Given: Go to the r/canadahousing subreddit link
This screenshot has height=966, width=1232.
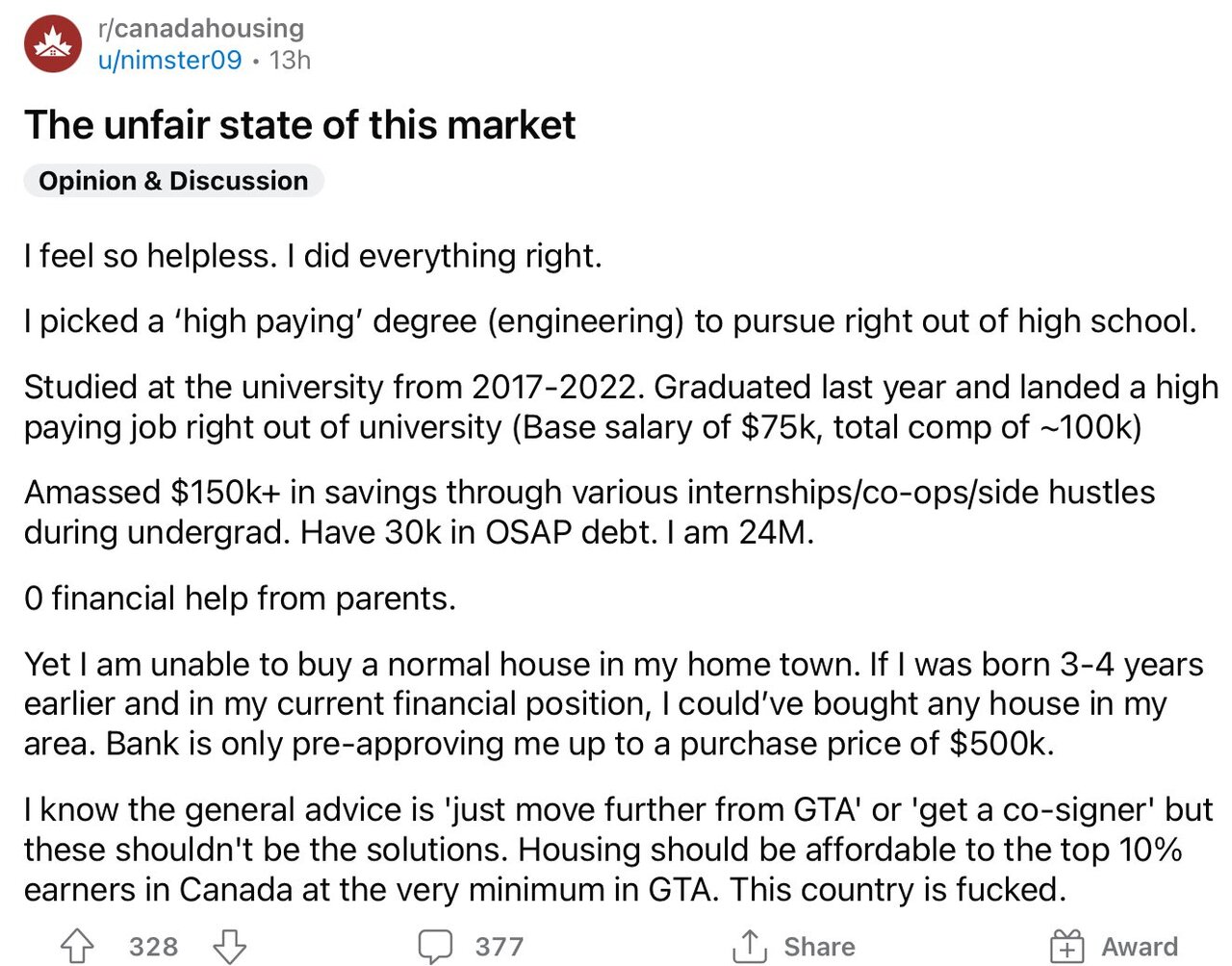Looking at the screenshot, I should point(200,29).
